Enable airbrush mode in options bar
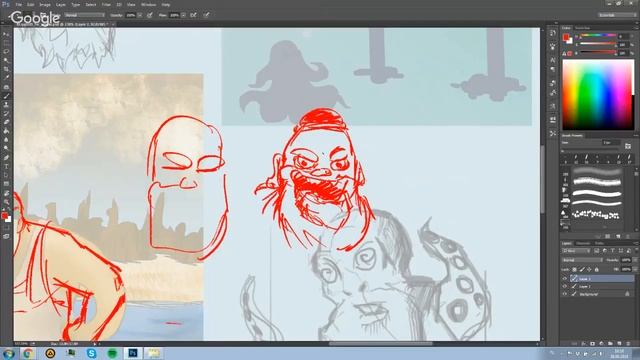Screen dimensions: 640x360 [193, 15]
